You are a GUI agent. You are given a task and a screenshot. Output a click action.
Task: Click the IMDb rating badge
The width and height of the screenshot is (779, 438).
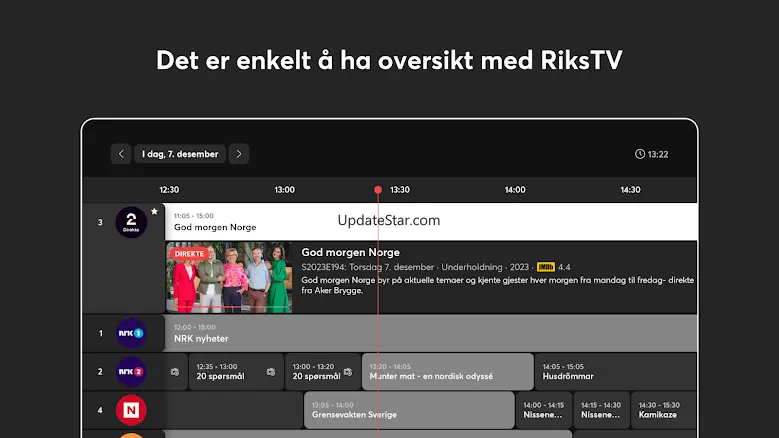(x=545, y=267)
